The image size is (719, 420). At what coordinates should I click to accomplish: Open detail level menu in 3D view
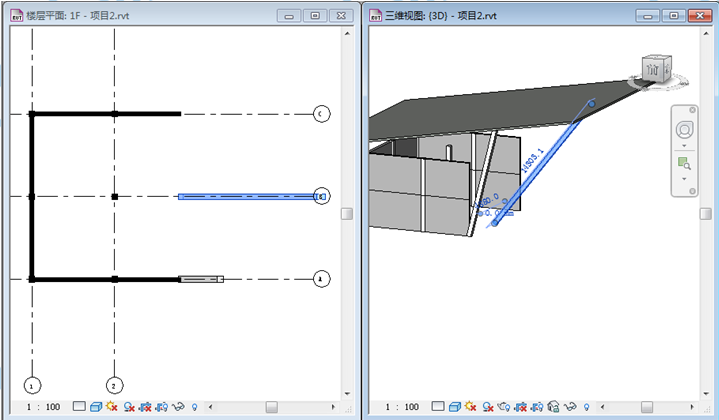pos(438,406)
